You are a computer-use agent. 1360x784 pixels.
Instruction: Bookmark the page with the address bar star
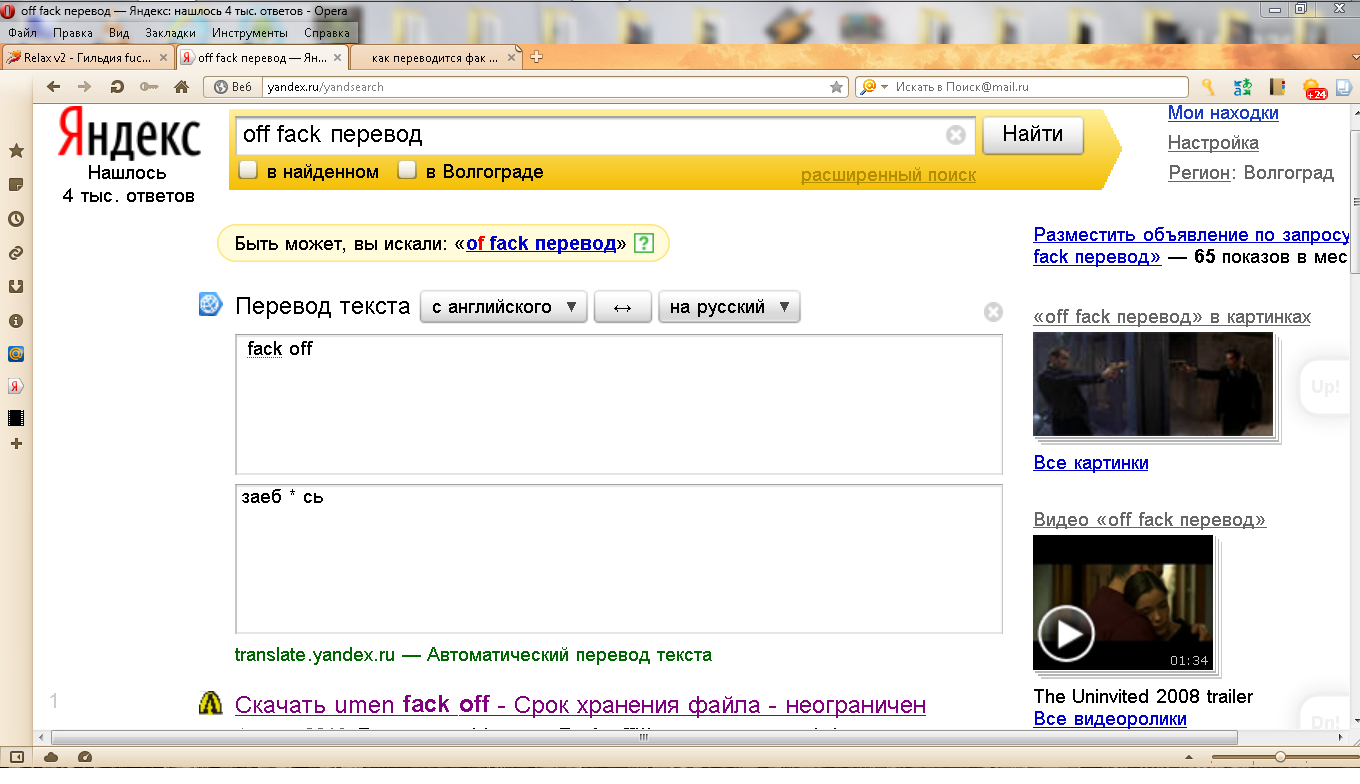tap(836, 87)
